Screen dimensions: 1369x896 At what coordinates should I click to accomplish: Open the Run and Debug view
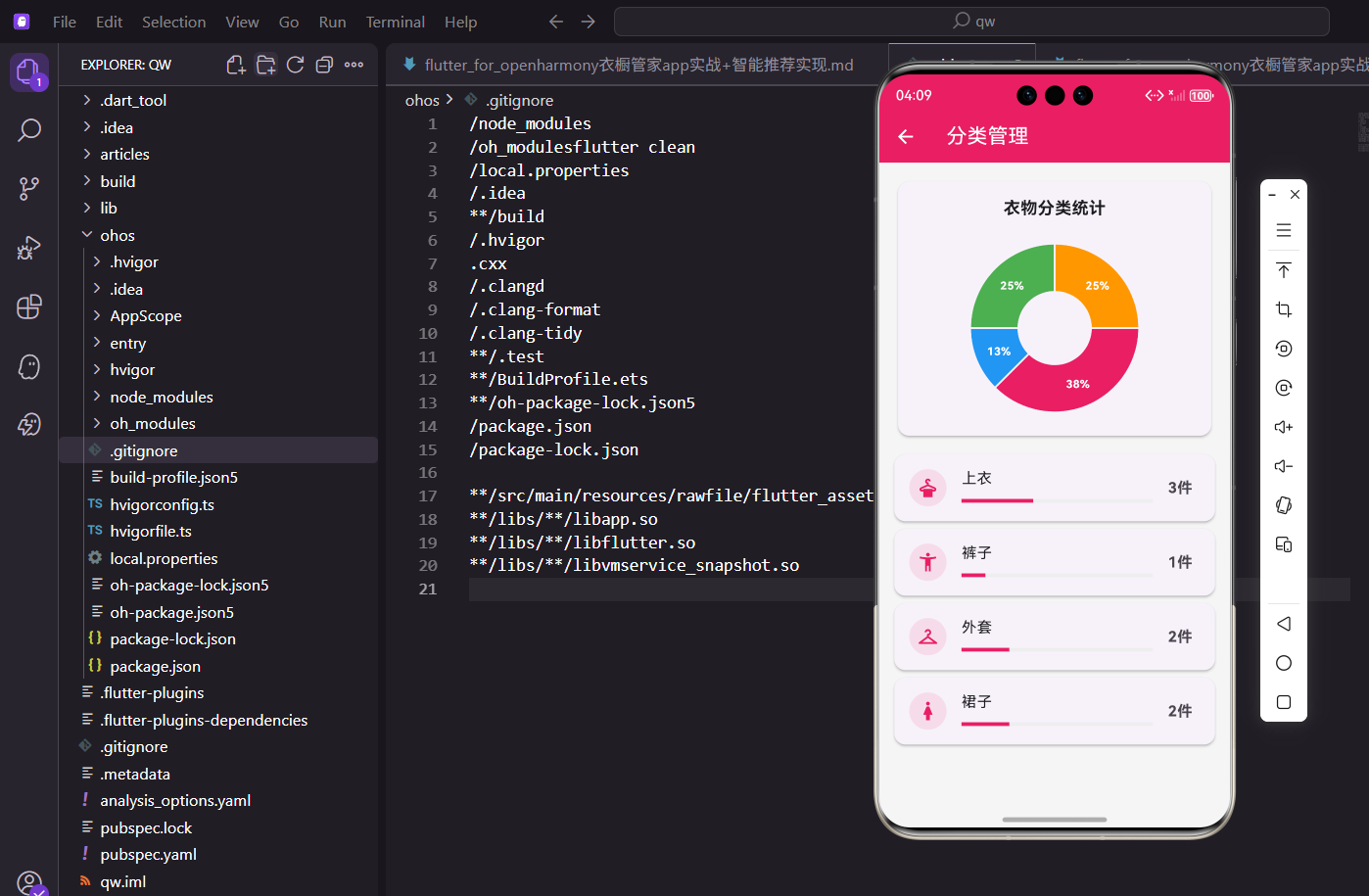(x=29, y=248)
